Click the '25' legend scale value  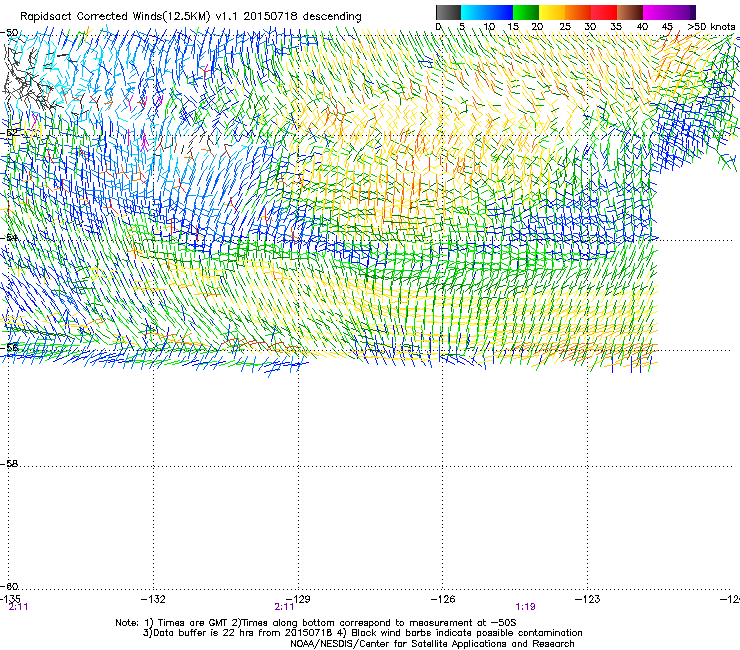(x=565, y=26)
